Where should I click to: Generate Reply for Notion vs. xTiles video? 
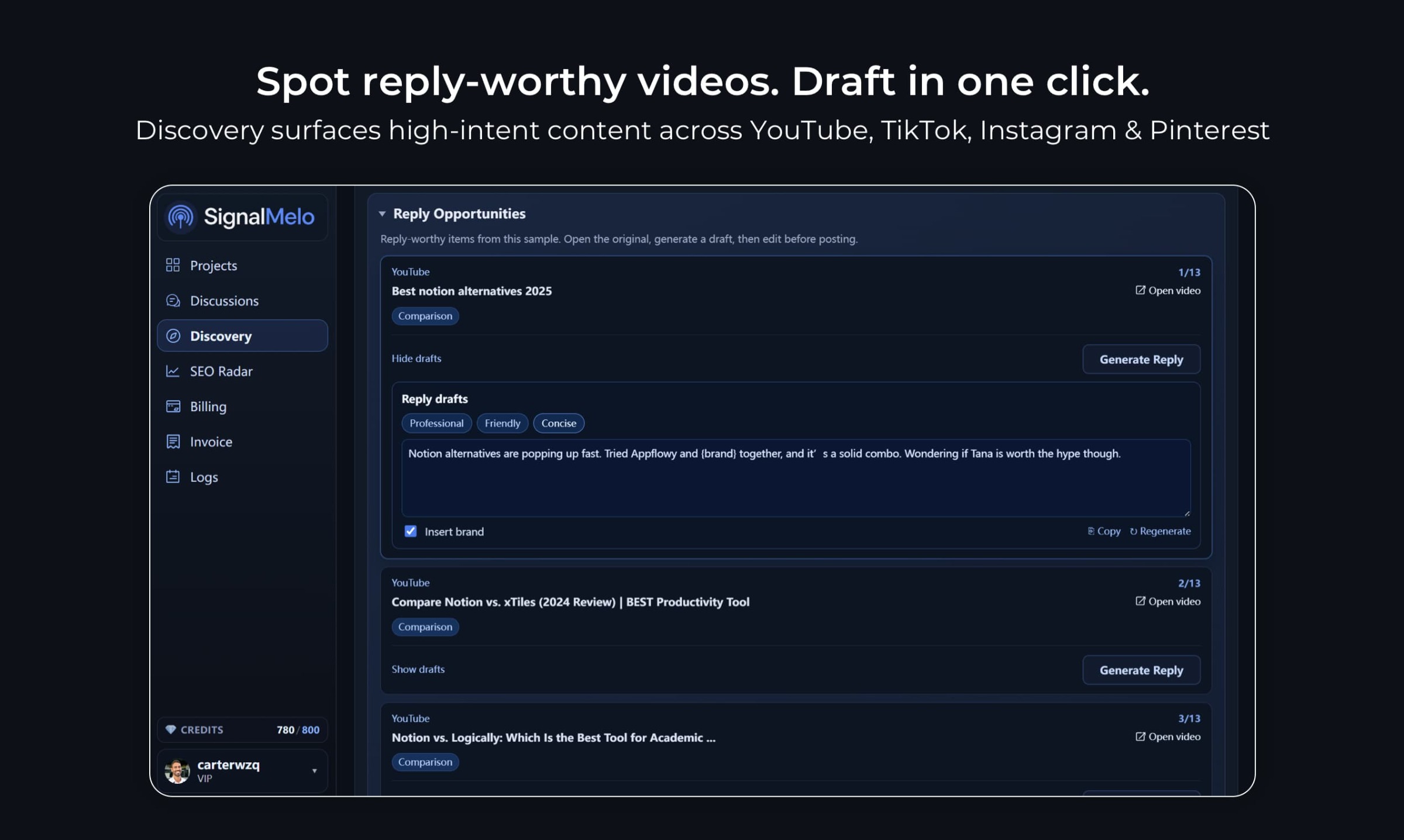(1141, 670)
